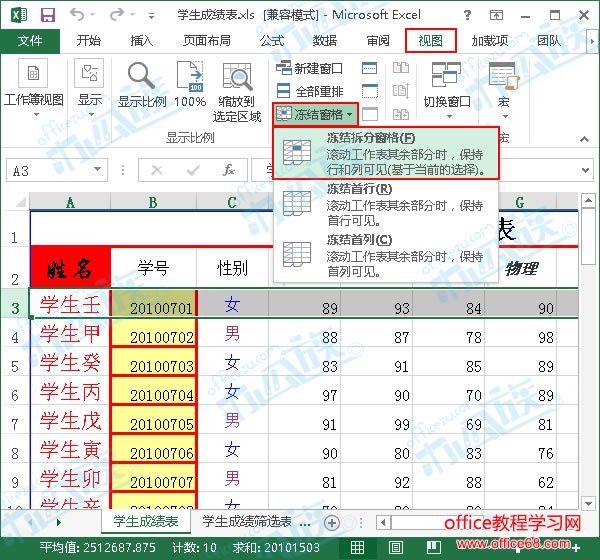Click the zoom in plus in status bar
Screen dimensions: 600x560
click(x=576, y=549)
